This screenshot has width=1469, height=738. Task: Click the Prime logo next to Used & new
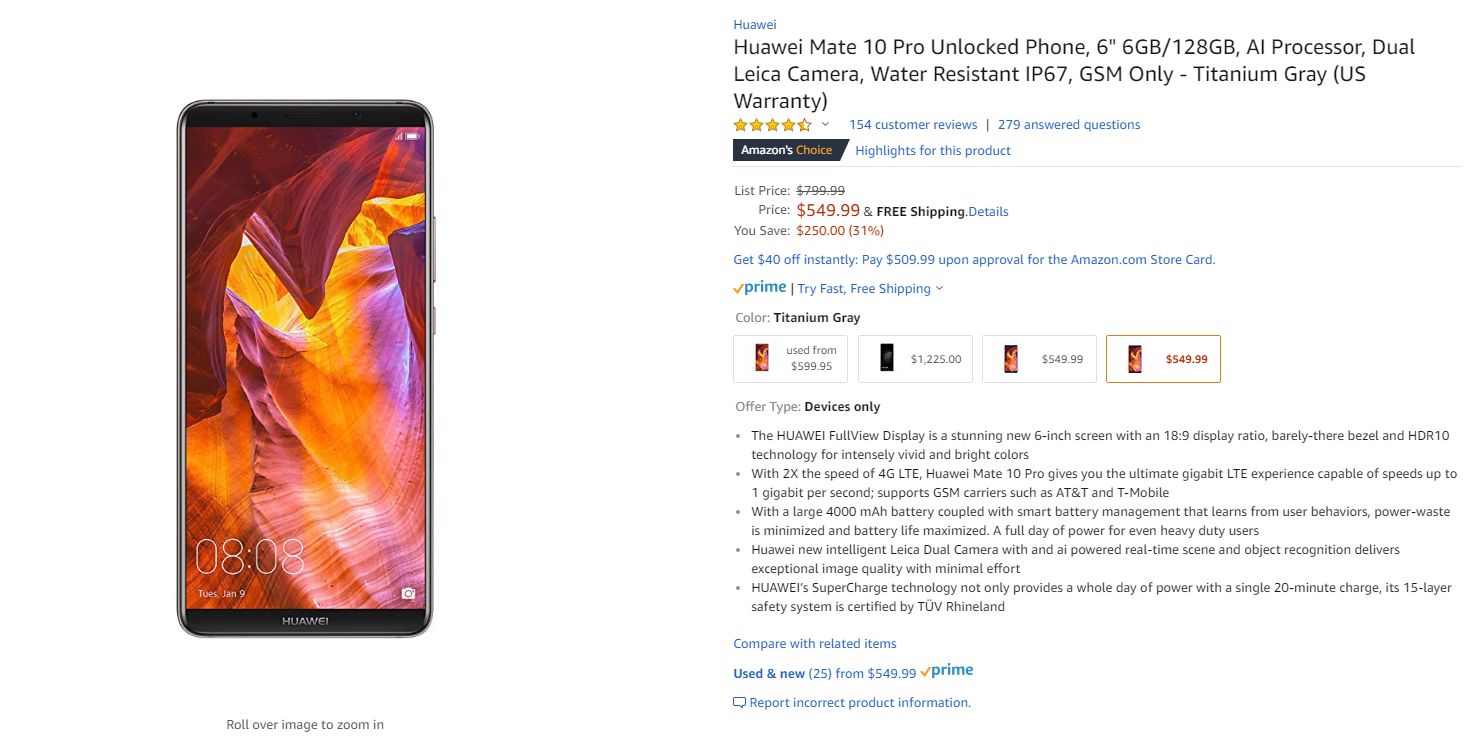[946, 671]
